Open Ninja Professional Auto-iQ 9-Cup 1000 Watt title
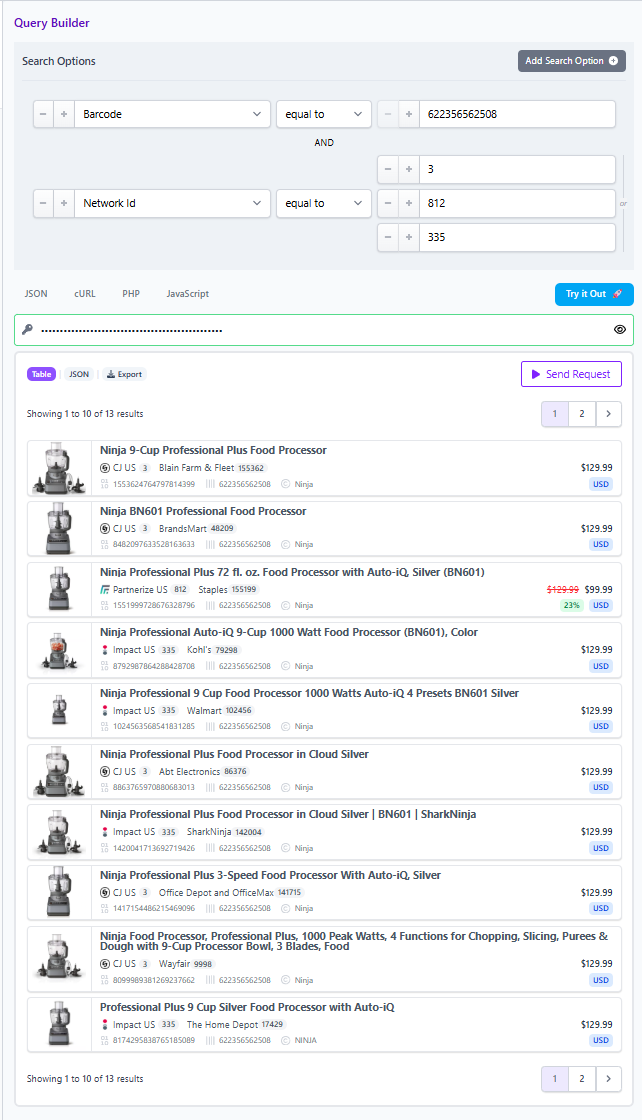 click(289, 633)
